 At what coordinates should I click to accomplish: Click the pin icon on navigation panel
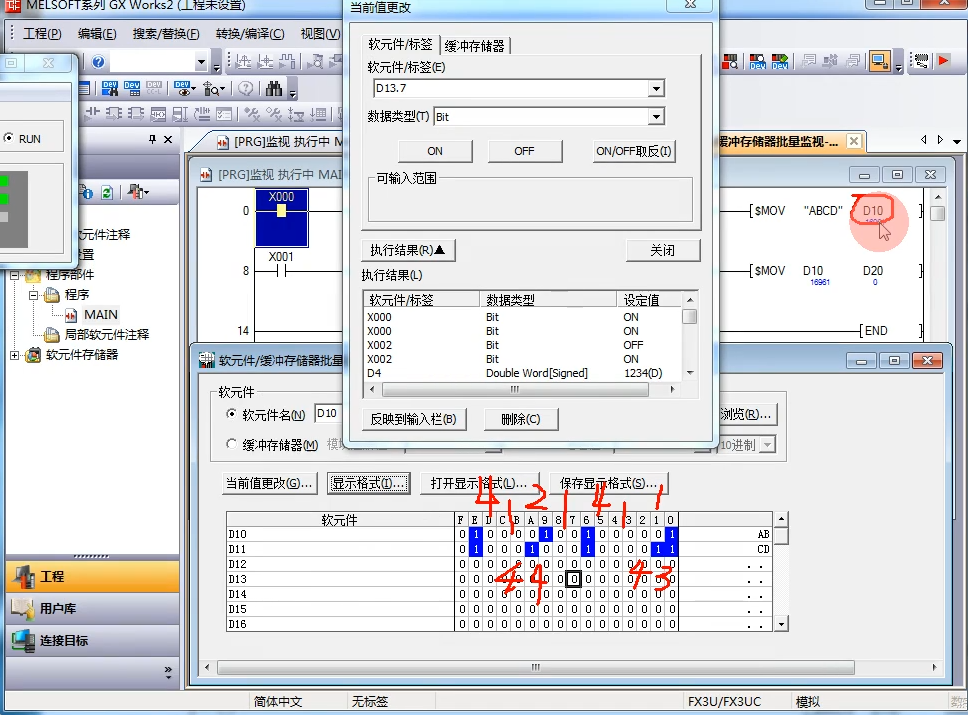click(x=153, y=139)
